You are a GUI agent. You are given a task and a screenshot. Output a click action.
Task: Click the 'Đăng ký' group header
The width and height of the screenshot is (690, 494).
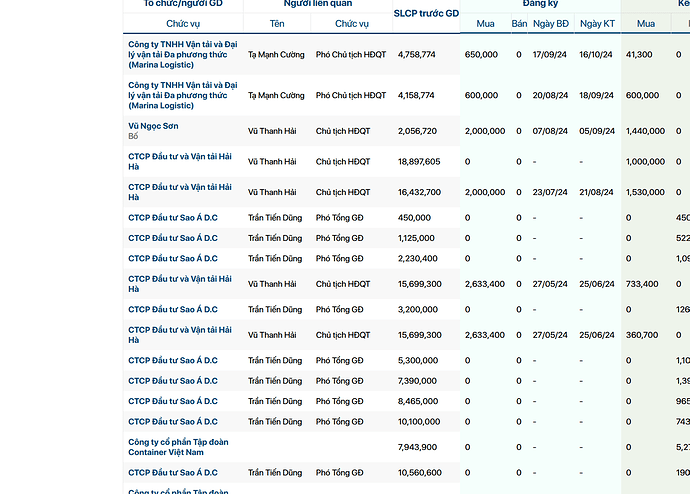pyautogui.click(x=540, y=4)
